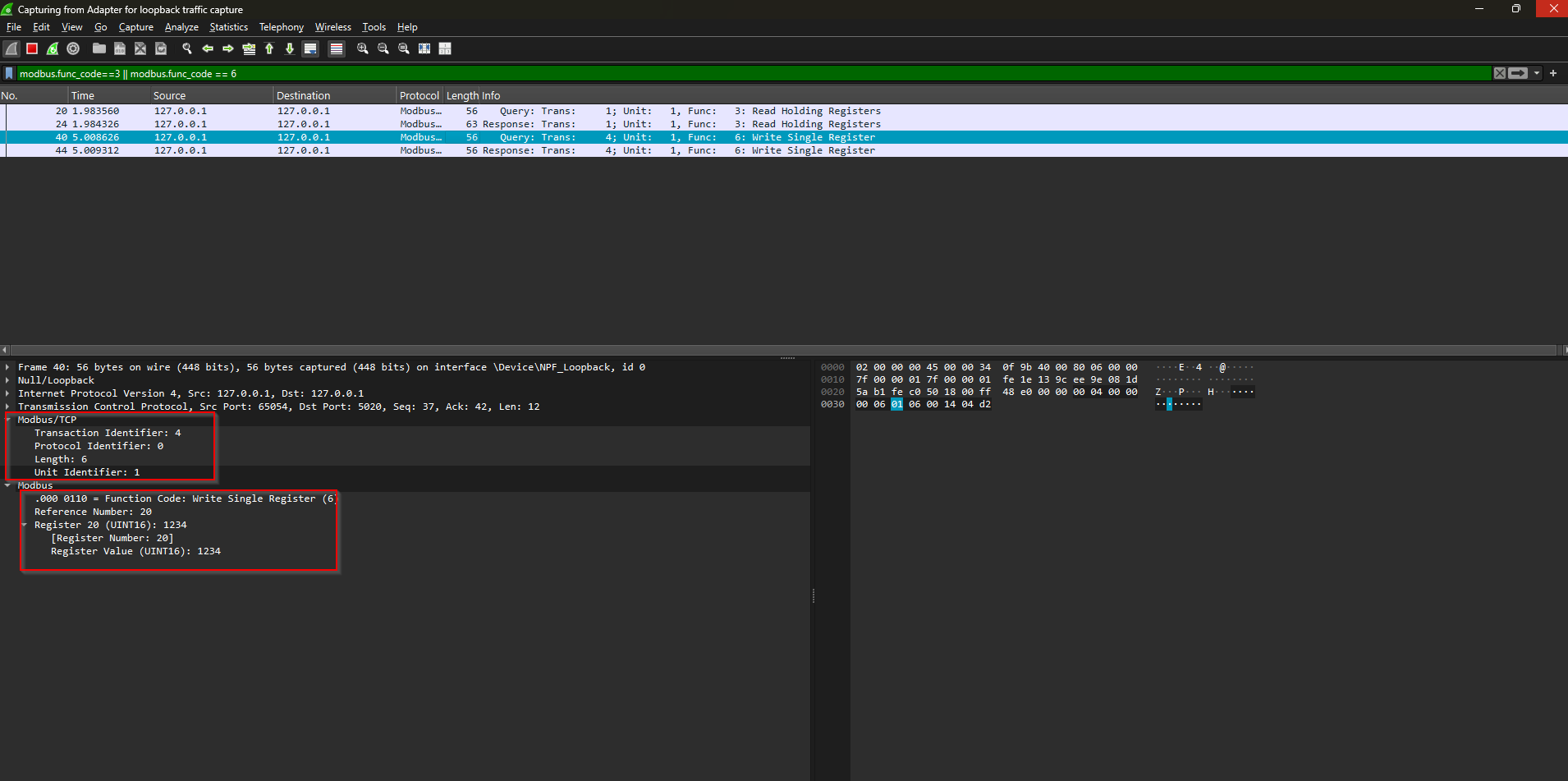Zoom out the main window text

pos(383,48)
